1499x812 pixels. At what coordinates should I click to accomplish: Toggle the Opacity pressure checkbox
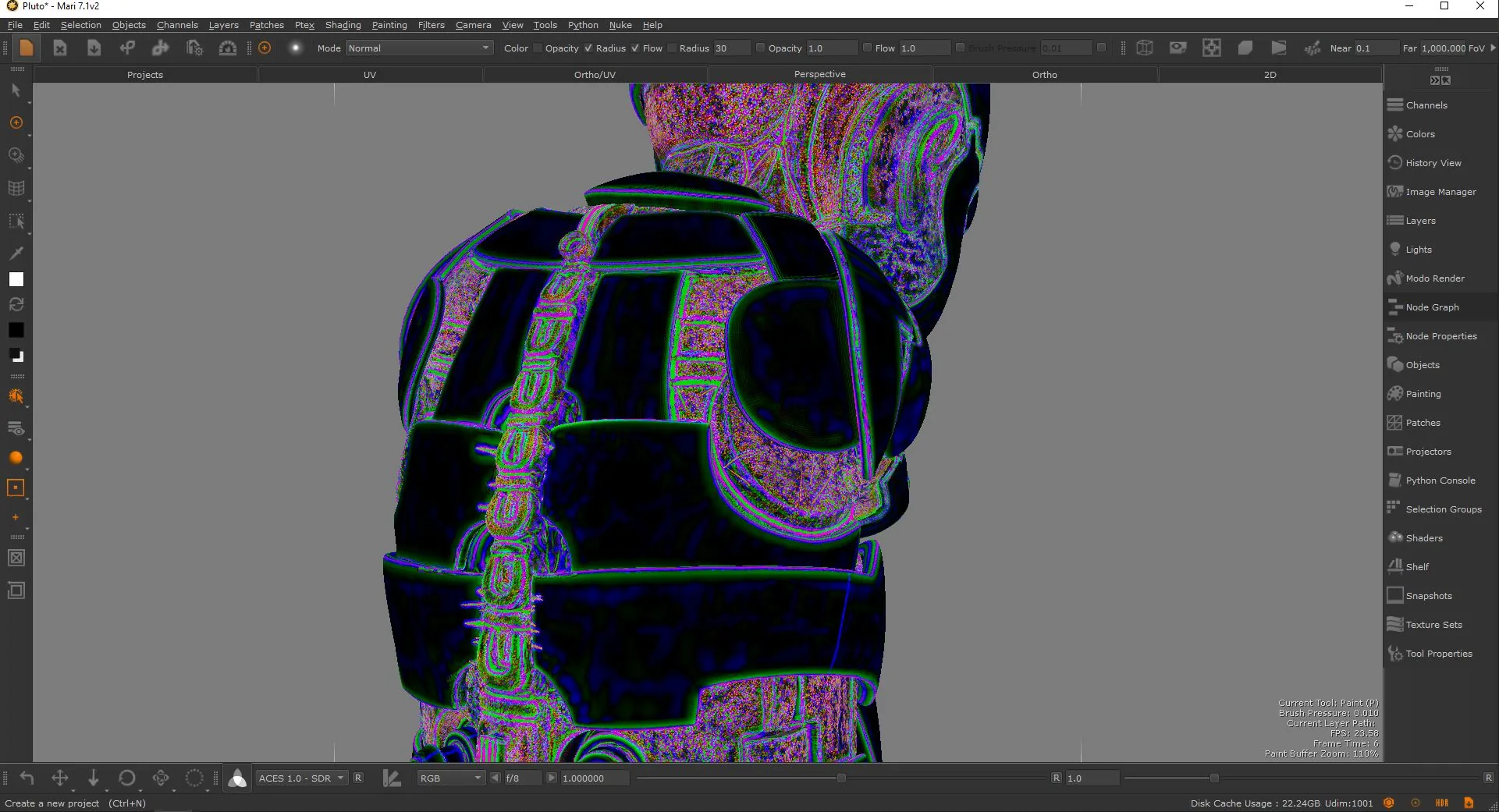point(538,48)
